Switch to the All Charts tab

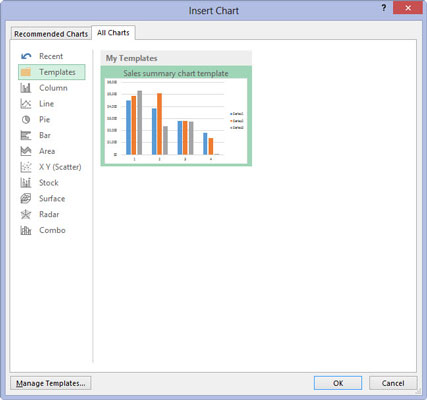(x=113, y=33)
